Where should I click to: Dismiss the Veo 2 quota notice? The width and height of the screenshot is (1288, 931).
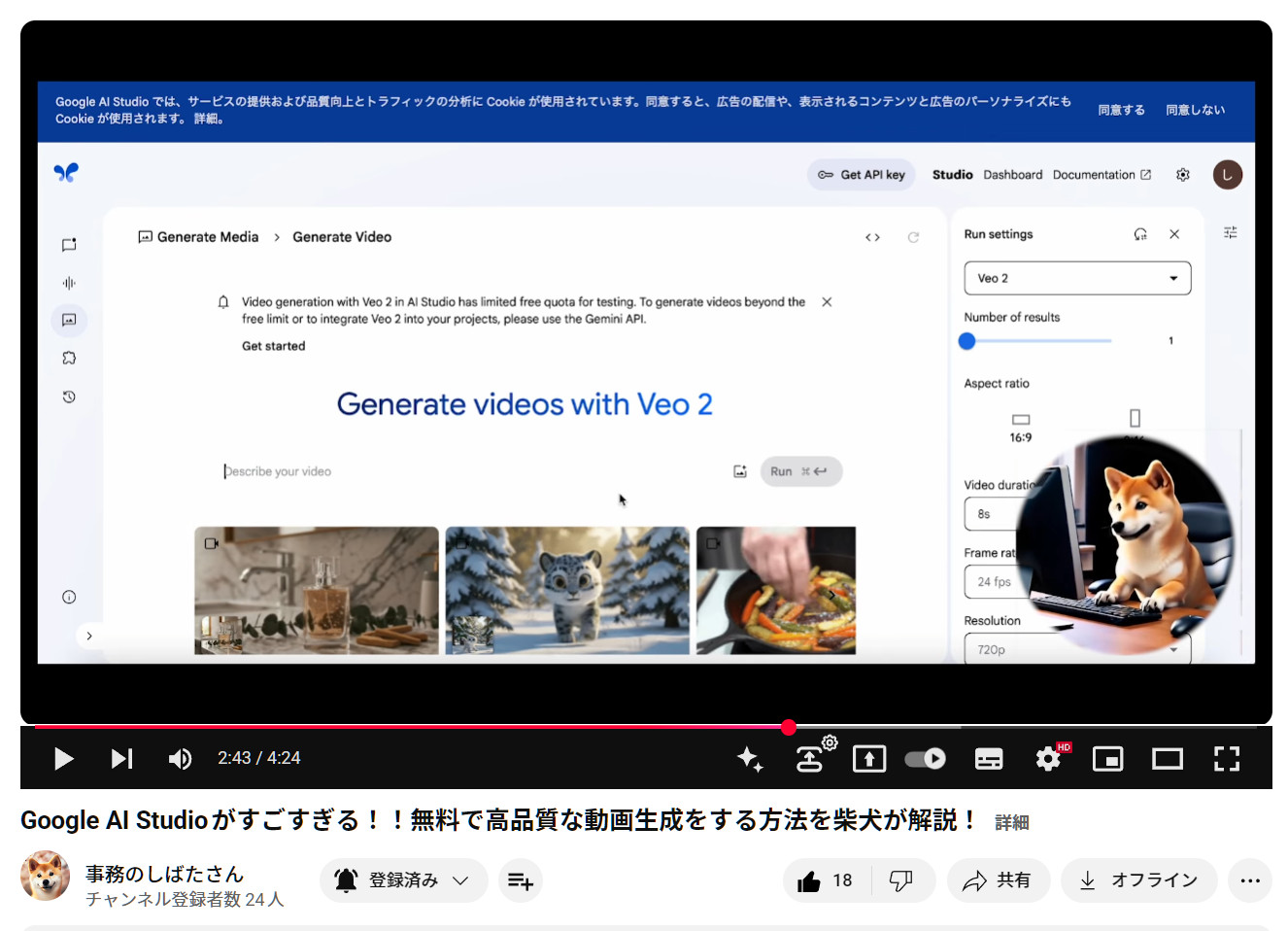click(x=827, y=302)
